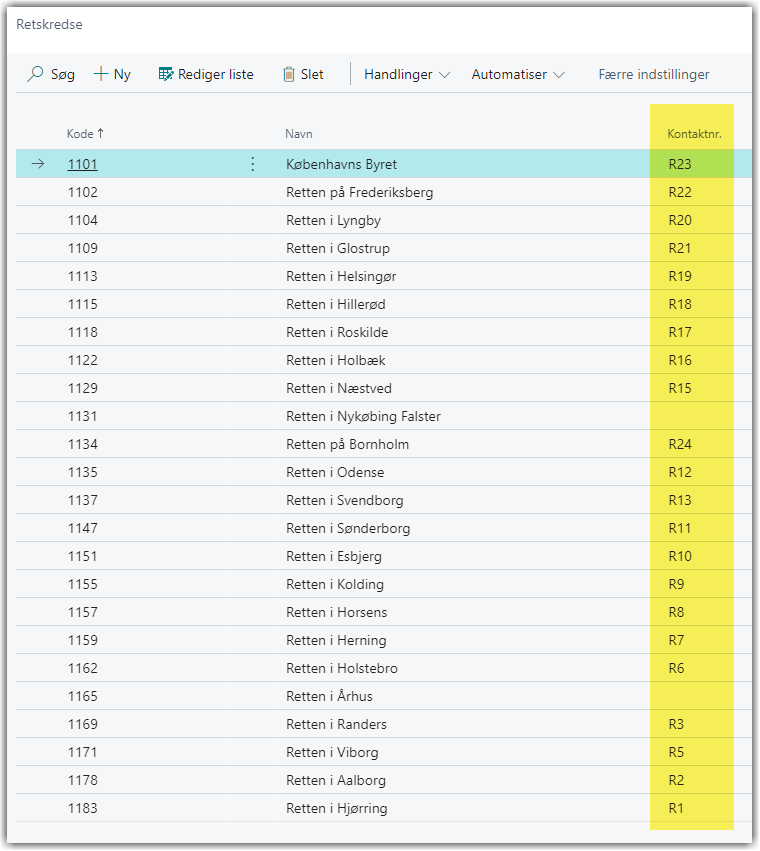Select Retten i Holstebro
Image resolution: width=760 pixels, height=851 pixels.
[x=341, y=668]
